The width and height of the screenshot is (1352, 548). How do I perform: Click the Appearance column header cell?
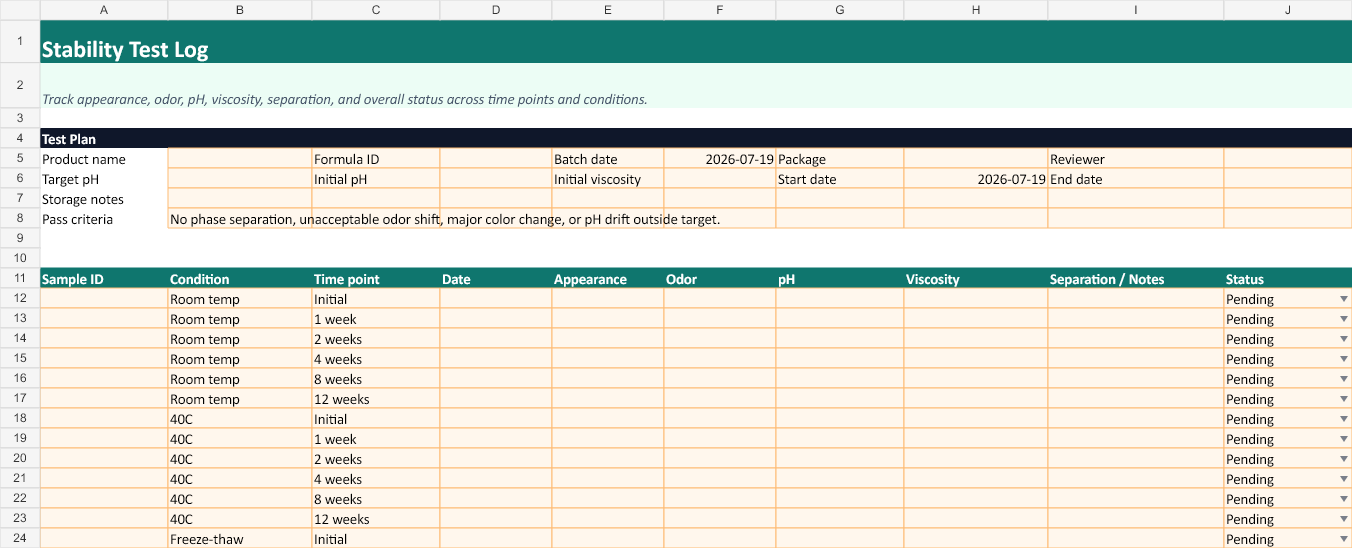coord(608,279)
